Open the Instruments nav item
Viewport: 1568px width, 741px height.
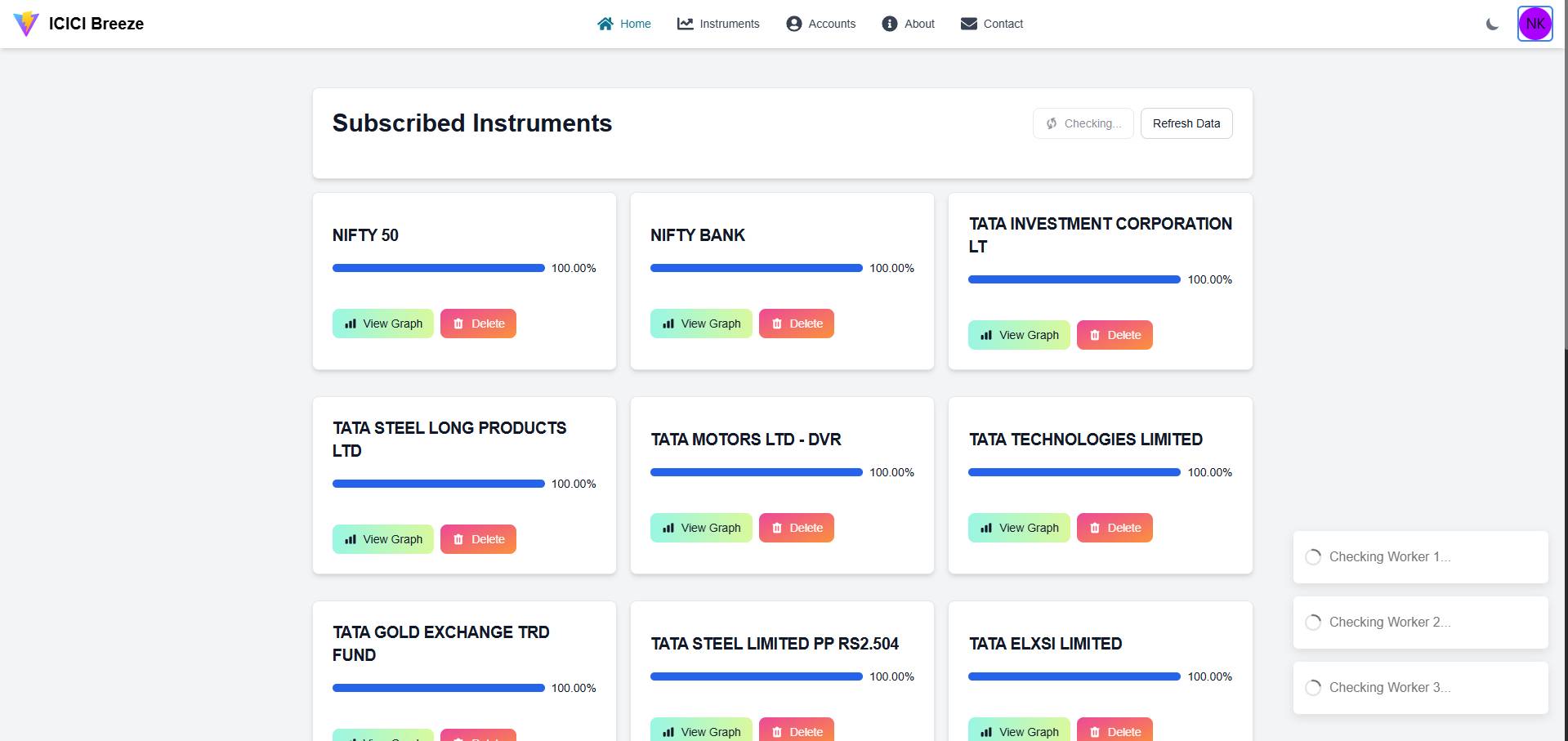coord(718,24)
